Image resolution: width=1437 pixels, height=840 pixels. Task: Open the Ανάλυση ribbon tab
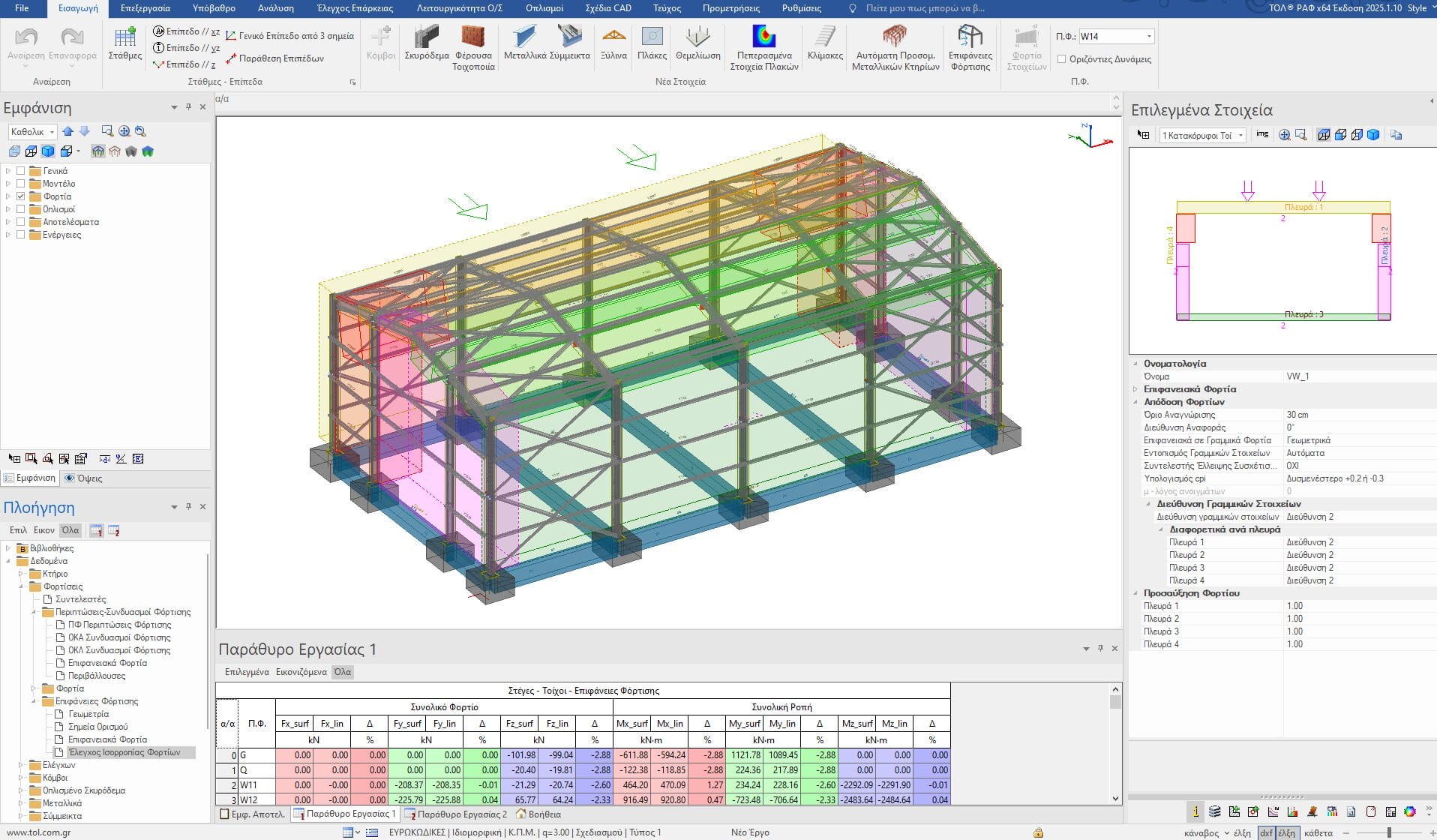click(x=275, y=8)
